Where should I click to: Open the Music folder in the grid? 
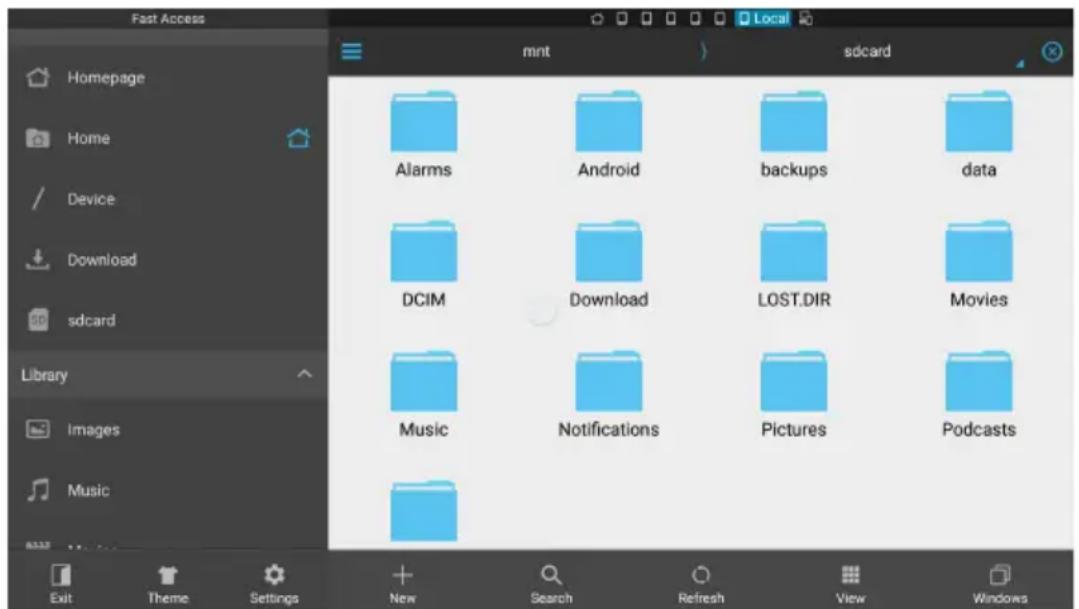pyautogui.click(x=423, y=395)
